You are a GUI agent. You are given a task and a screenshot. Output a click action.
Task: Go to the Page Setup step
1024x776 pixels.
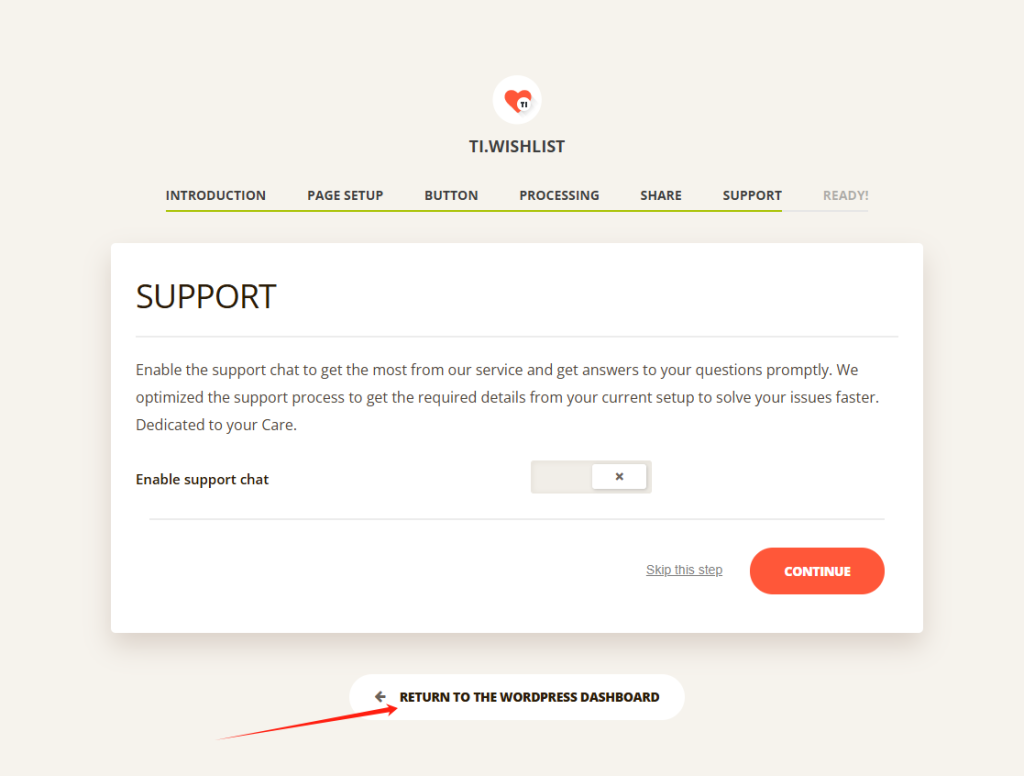tap(345, 195)
